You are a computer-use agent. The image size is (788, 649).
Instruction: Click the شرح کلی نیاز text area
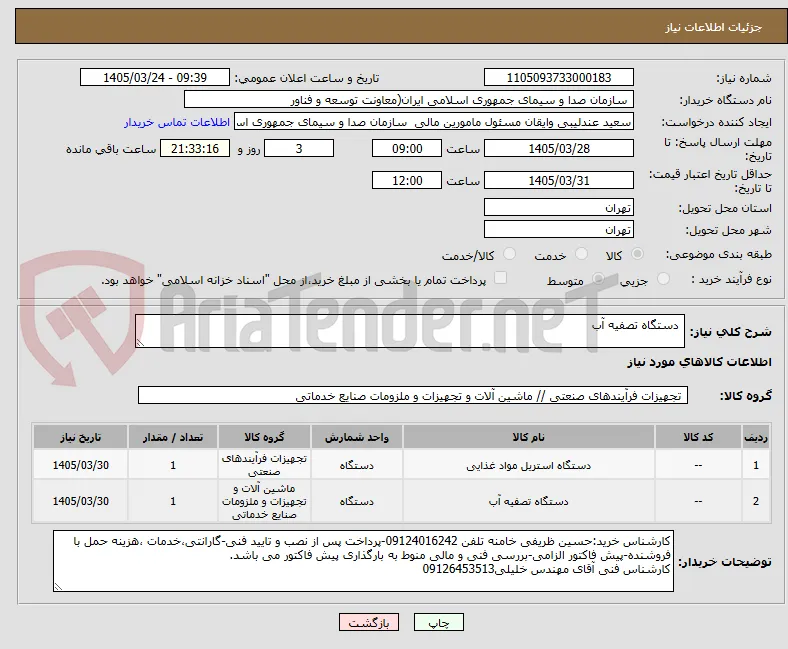click(410, 331)
